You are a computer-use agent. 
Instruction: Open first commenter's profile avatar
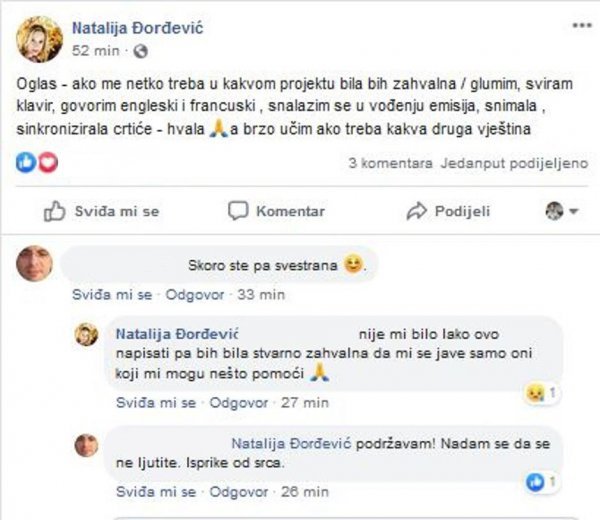click(34, 264)
